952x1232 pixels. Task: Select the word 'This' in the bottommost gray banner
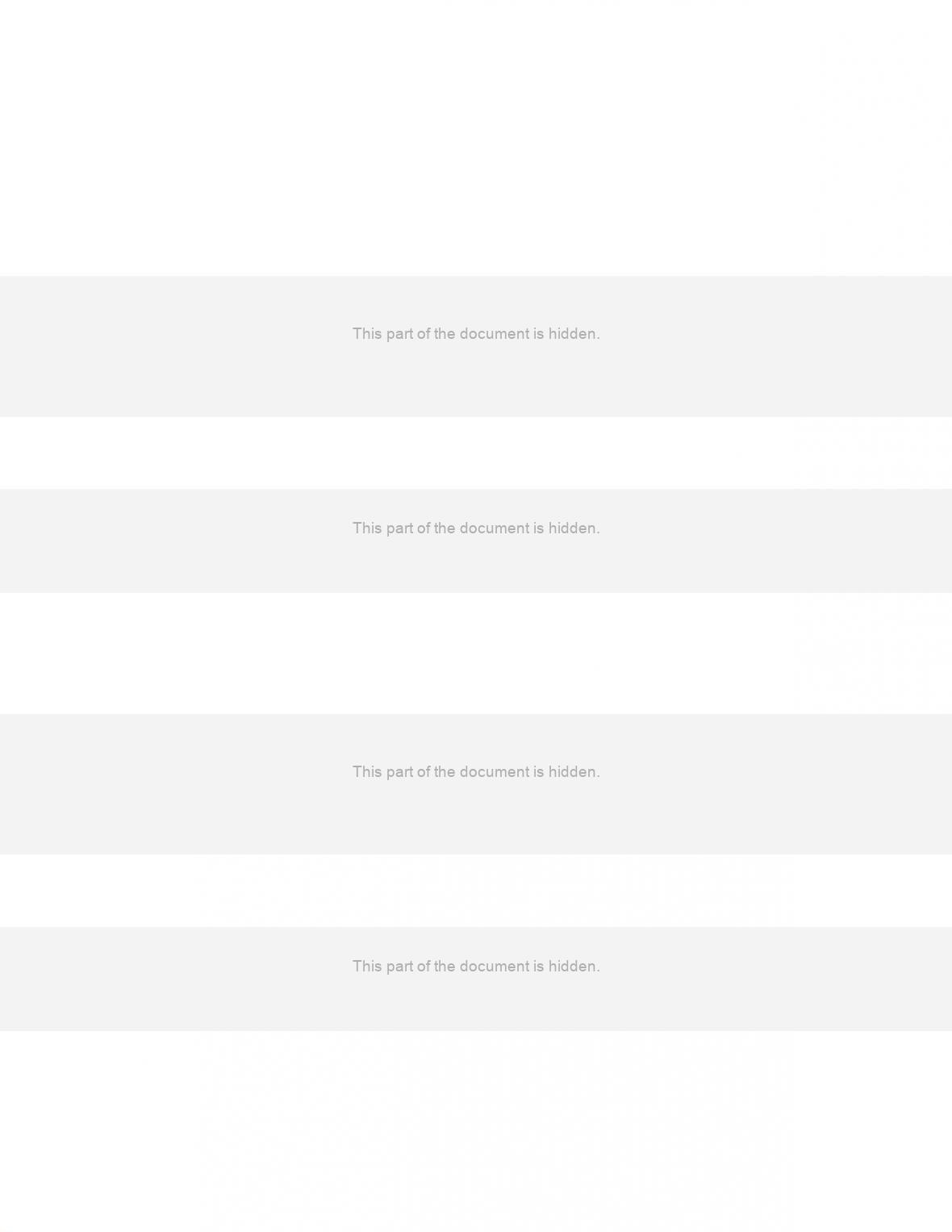pyautogui.click(x=367, y=967)
